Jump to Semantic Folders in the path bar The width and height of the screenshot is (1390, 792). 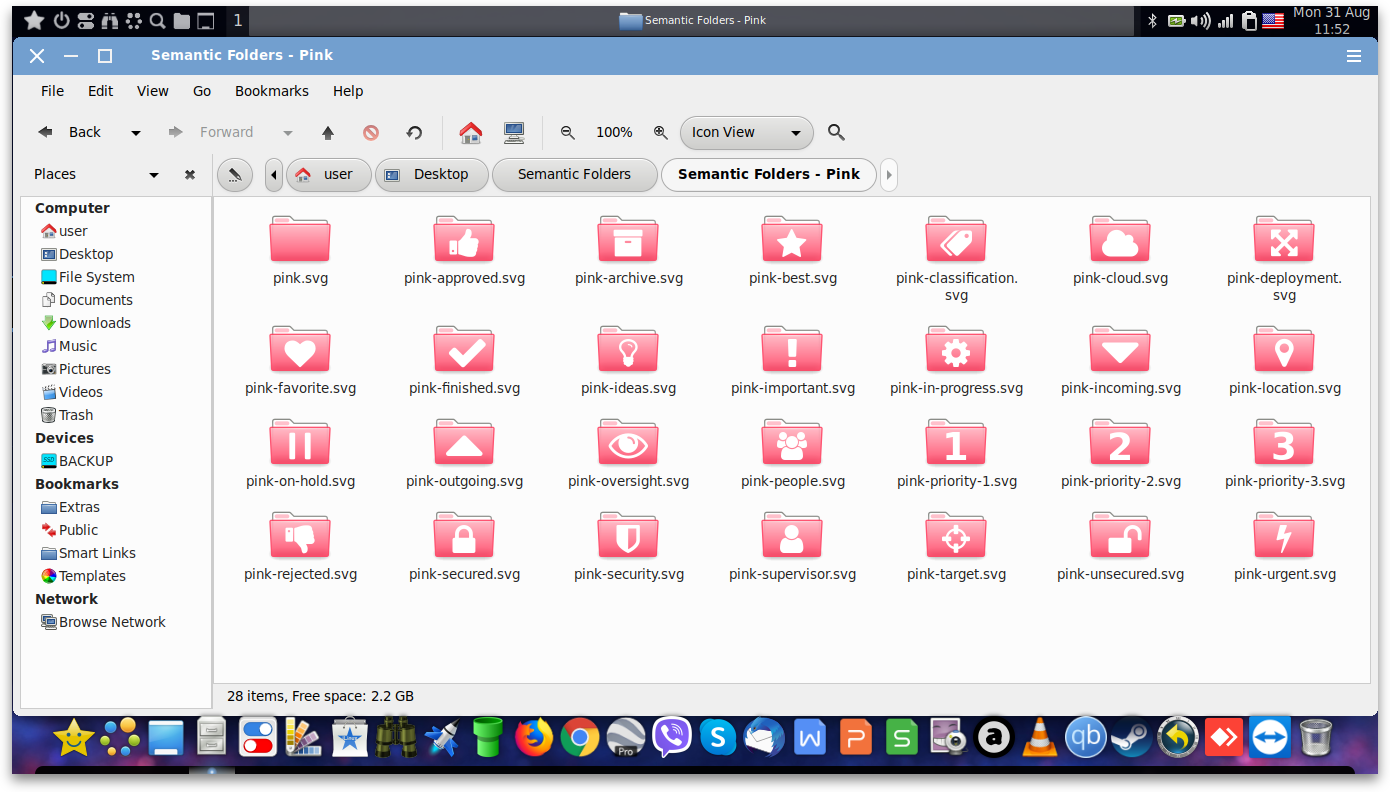pyautogui.click(x=575, y=175)
